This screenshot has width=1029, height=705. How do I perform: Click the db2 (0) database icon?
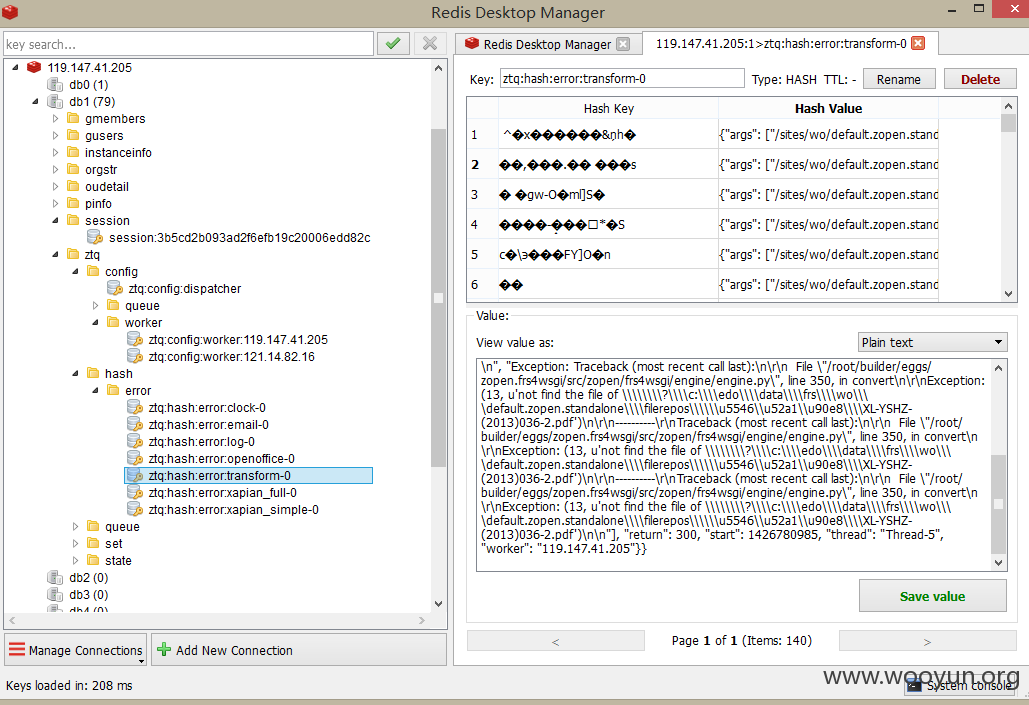coord(55,578)
